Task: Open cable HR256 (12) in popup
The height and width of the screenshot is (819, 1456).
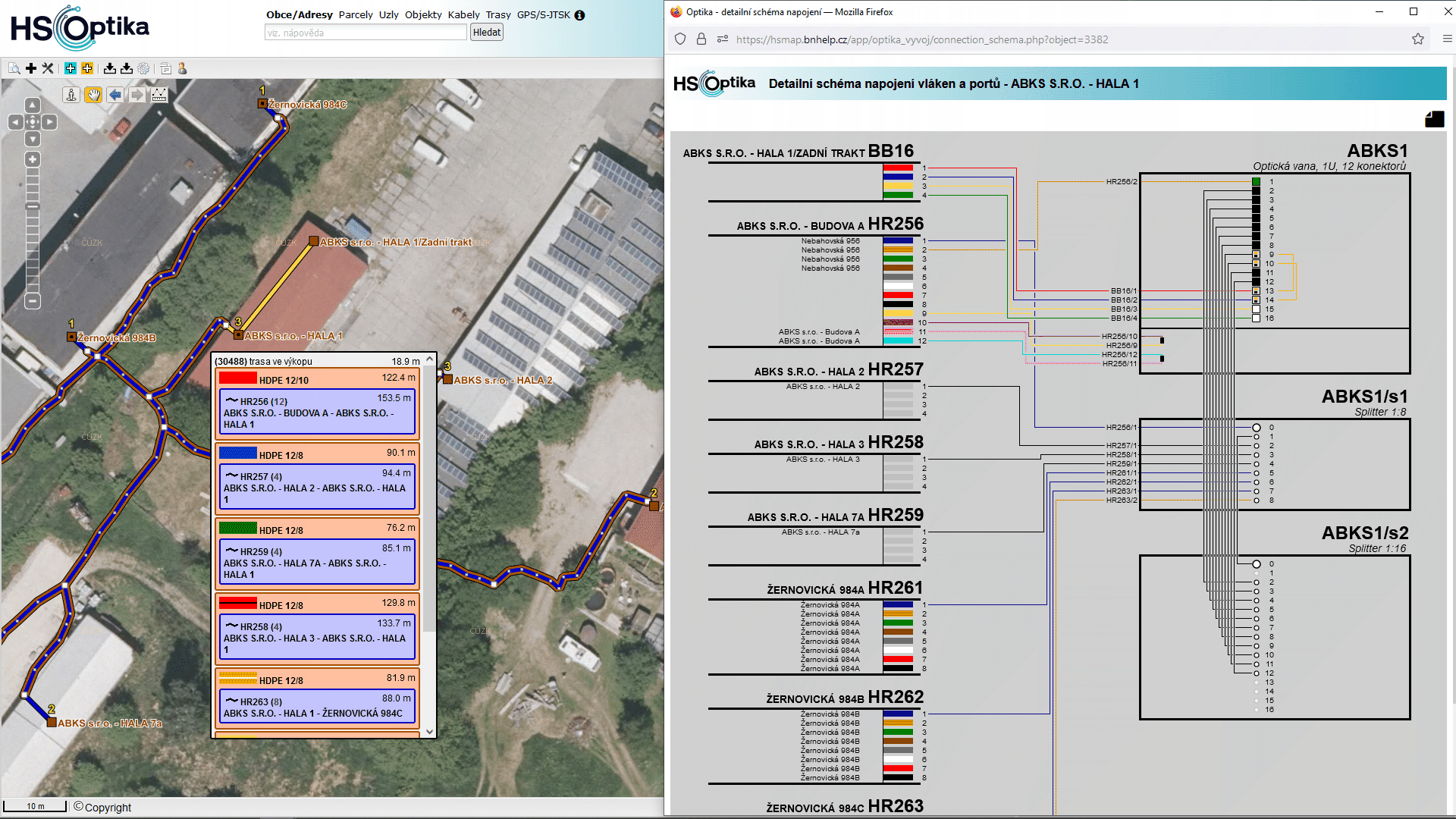Action: click(x=318, y=413)
